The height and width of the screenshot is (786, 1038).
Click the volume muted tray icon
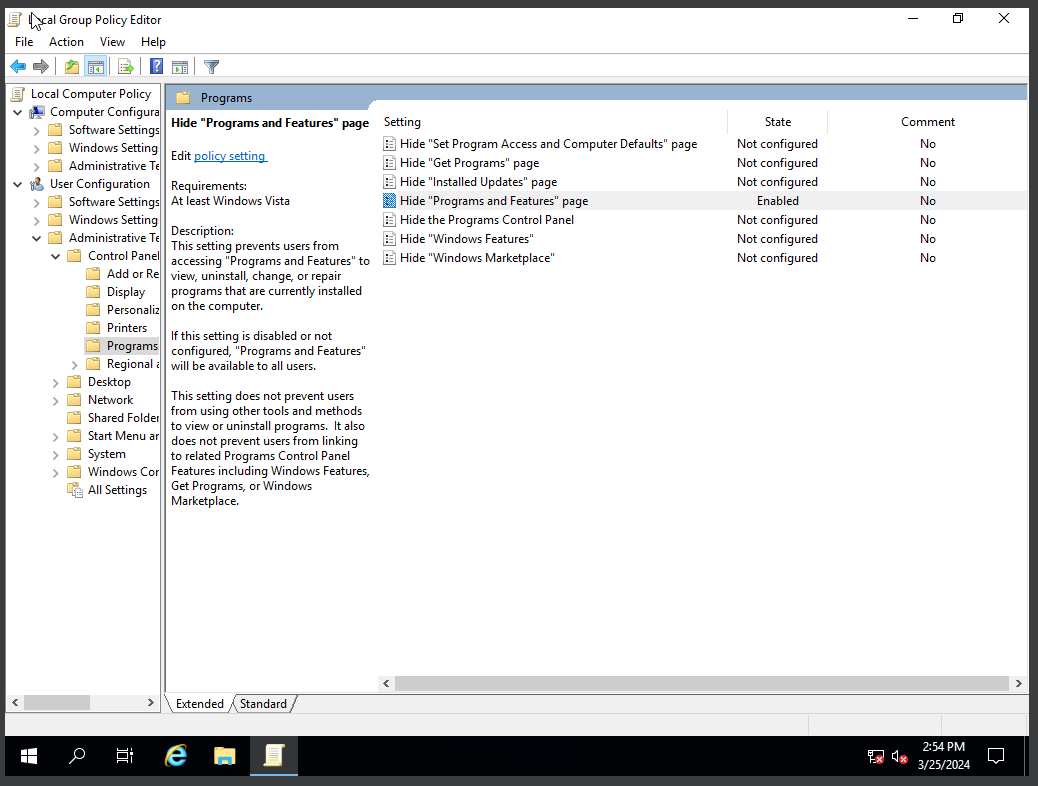[899, 756]
